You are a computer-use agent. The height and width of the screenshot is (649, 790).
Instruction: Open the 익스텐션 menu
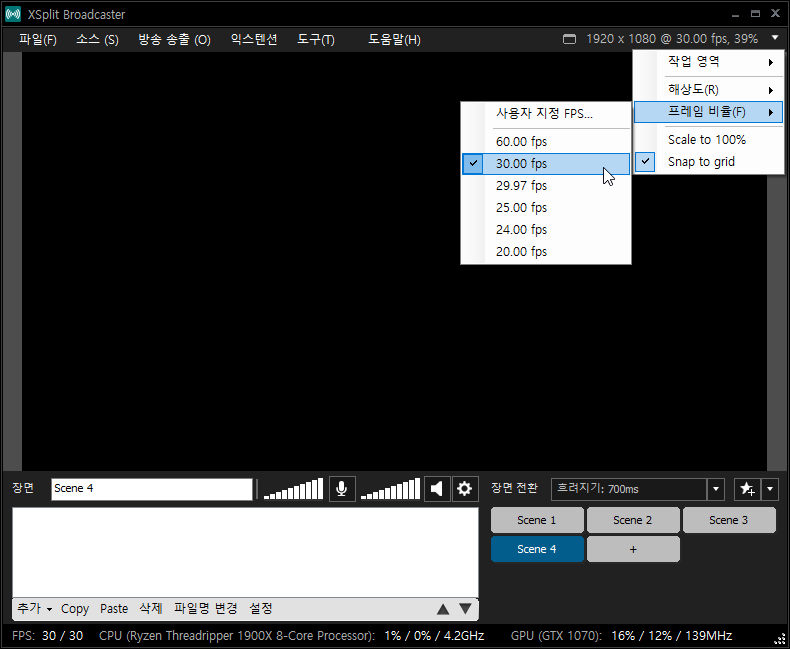pyautogui.click(x=254, y=39)
